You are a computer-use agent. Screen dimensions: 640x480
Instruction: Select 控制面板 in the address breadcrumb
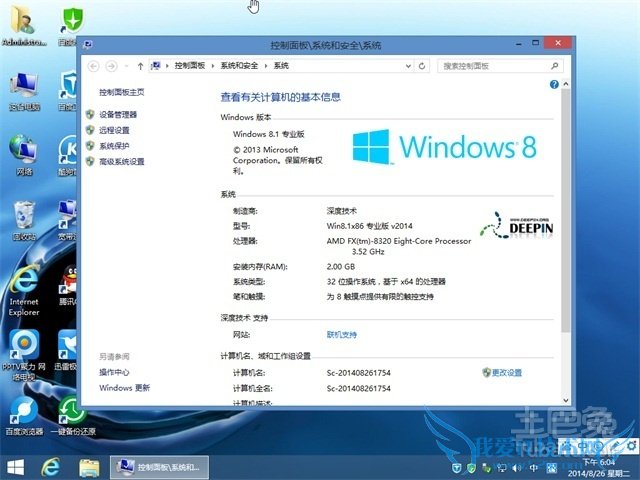tap(190, 66)
